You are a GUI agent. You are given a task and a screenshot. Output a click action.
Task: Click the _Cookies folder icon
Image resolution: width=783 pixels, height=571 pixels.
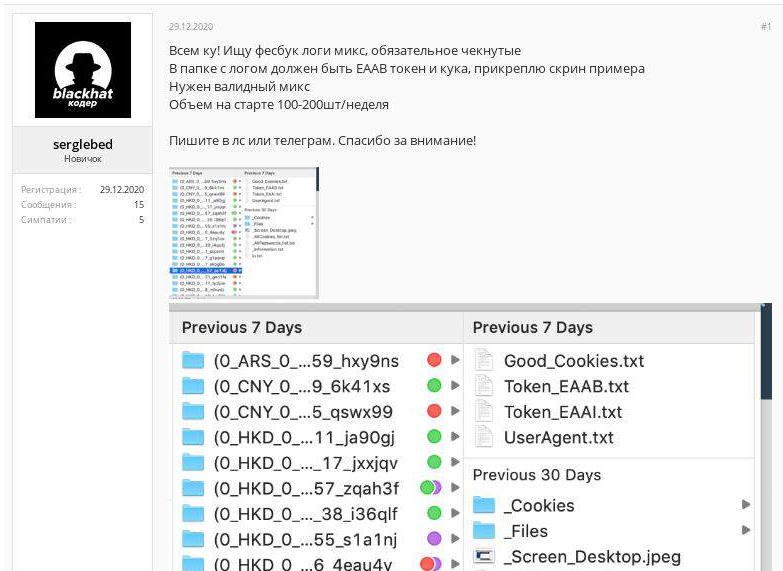(484, 505)
